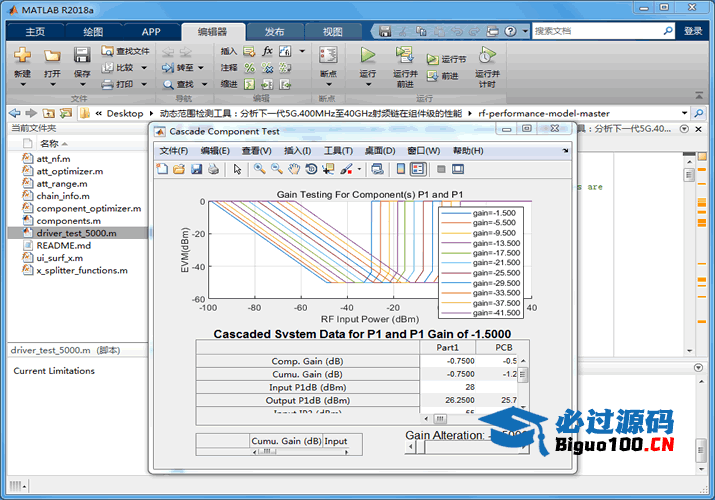715x500 pixels.
Task: Click the Print Figure icon in figure toolbar
Action: pos(213,169)
